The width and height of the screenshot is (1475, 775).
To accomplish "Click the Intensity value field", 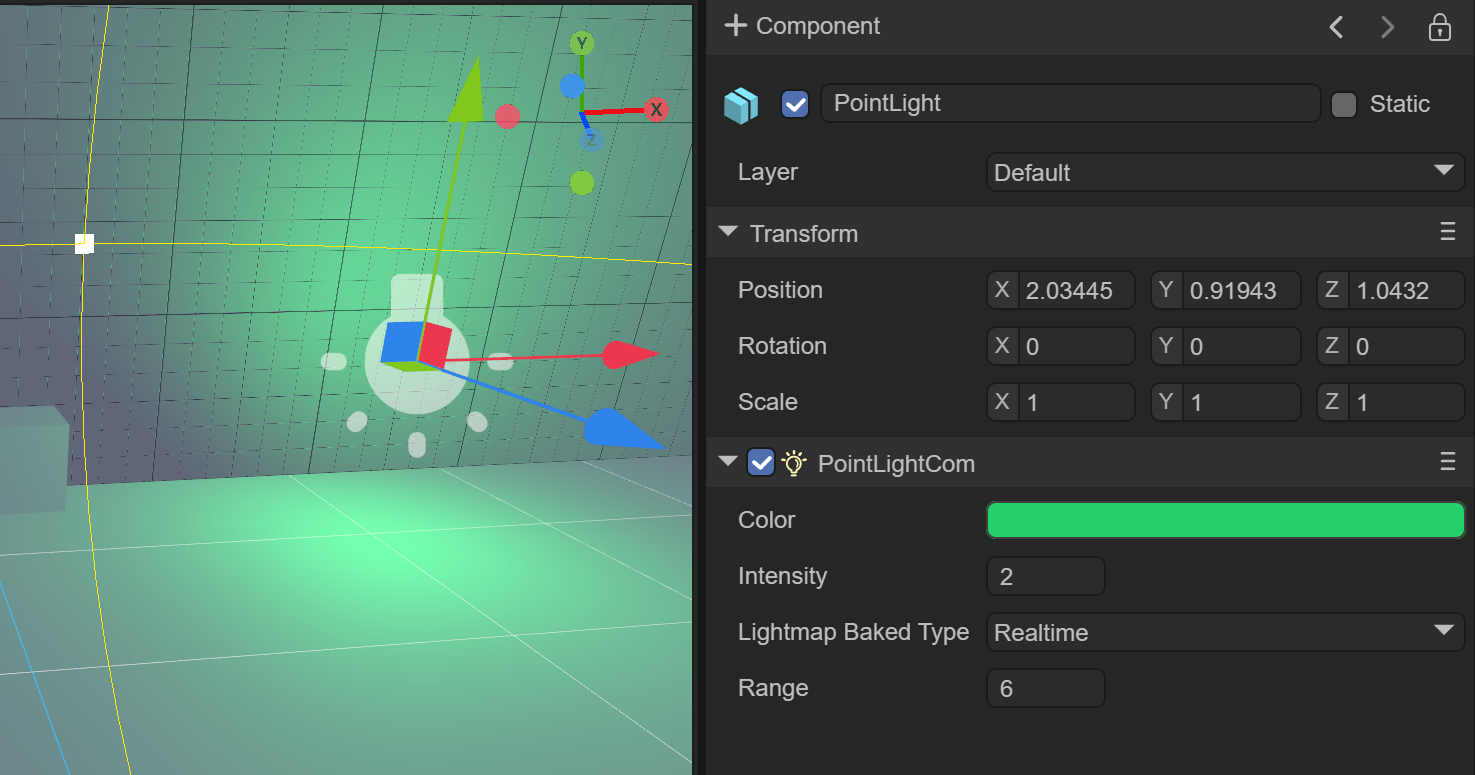I will (x=1045, y=577).
